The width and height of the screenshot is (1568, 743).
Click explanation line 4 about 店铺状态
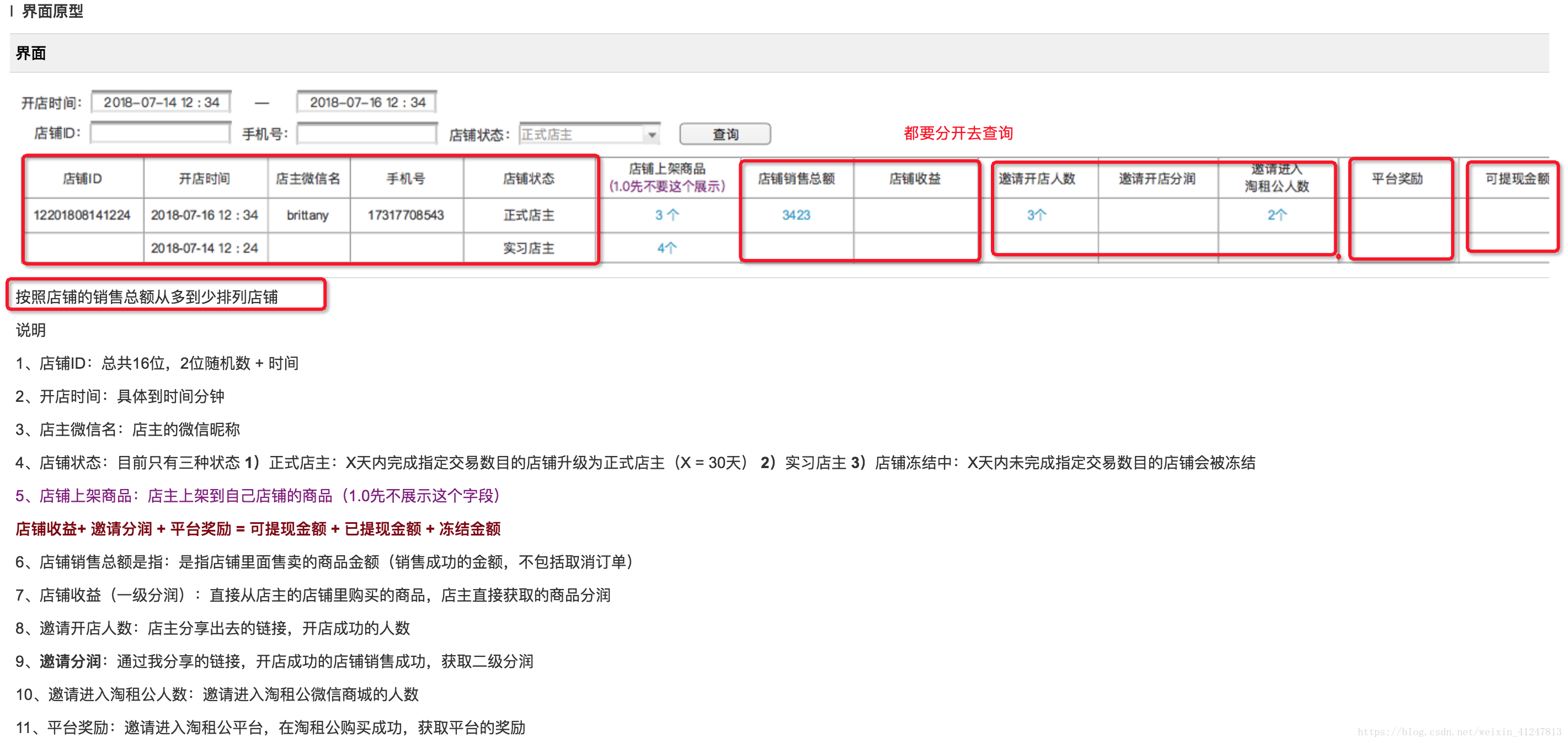pos(636,462)
